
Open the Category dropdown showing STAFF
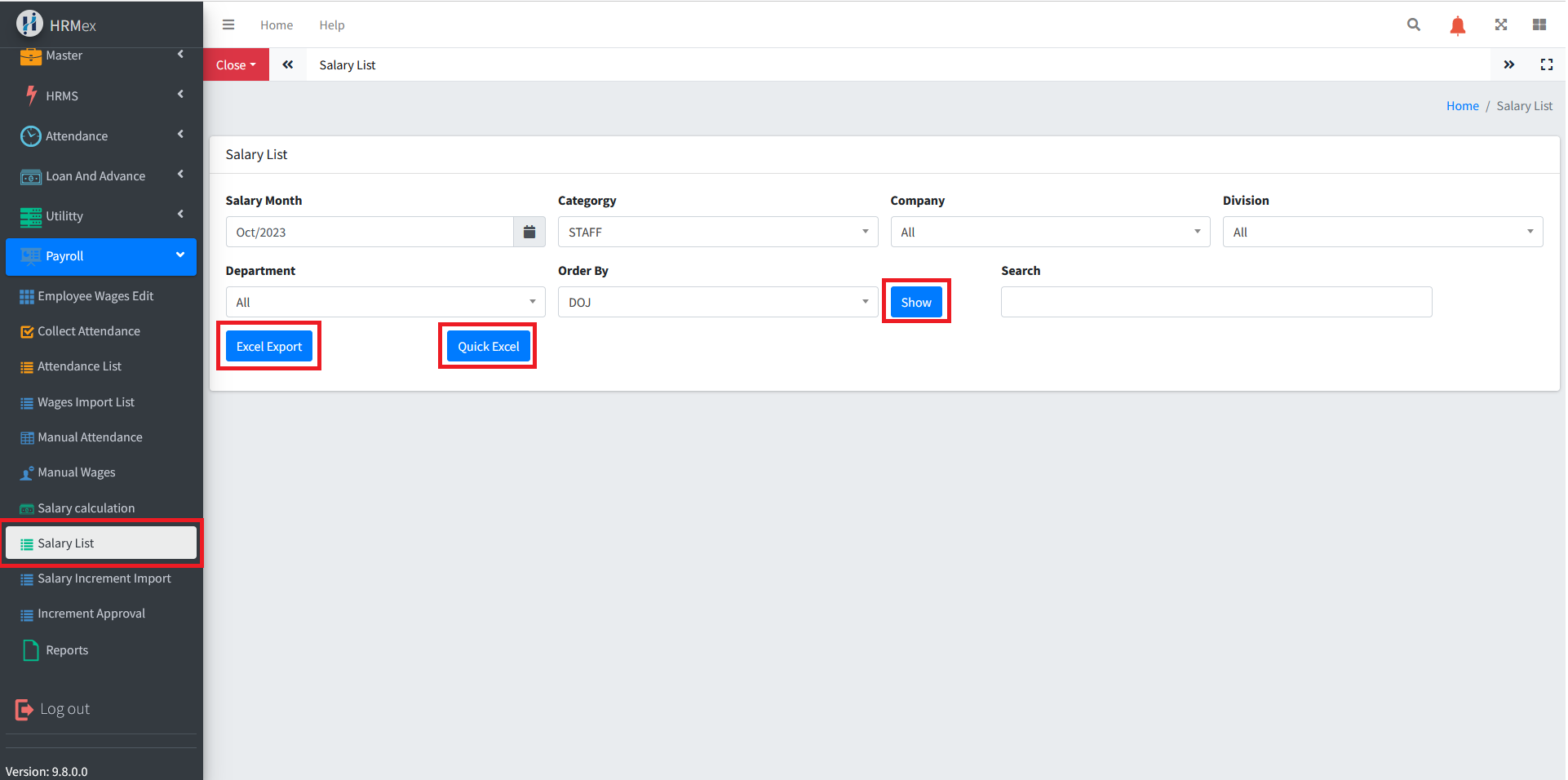[x=717, y=232]
